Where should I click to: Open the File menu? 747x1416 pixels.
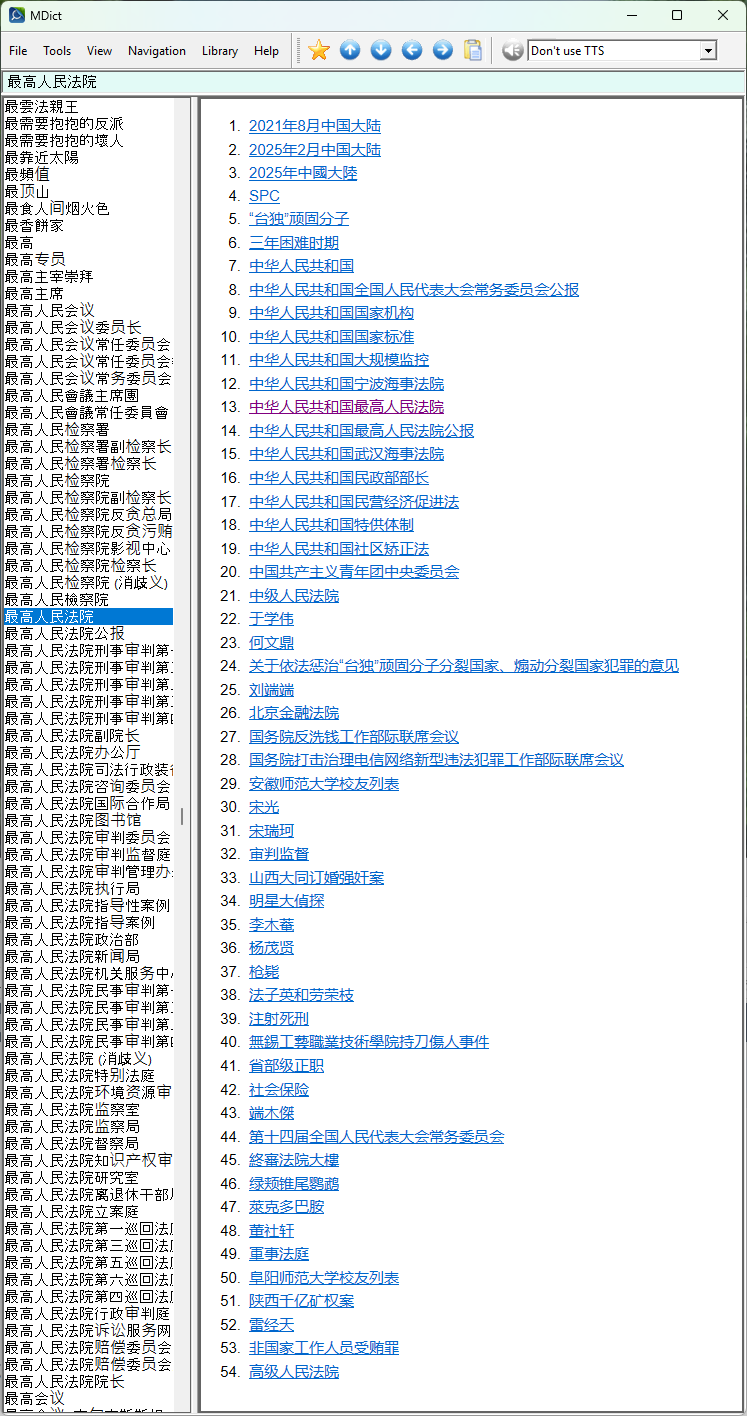[19, 51]
